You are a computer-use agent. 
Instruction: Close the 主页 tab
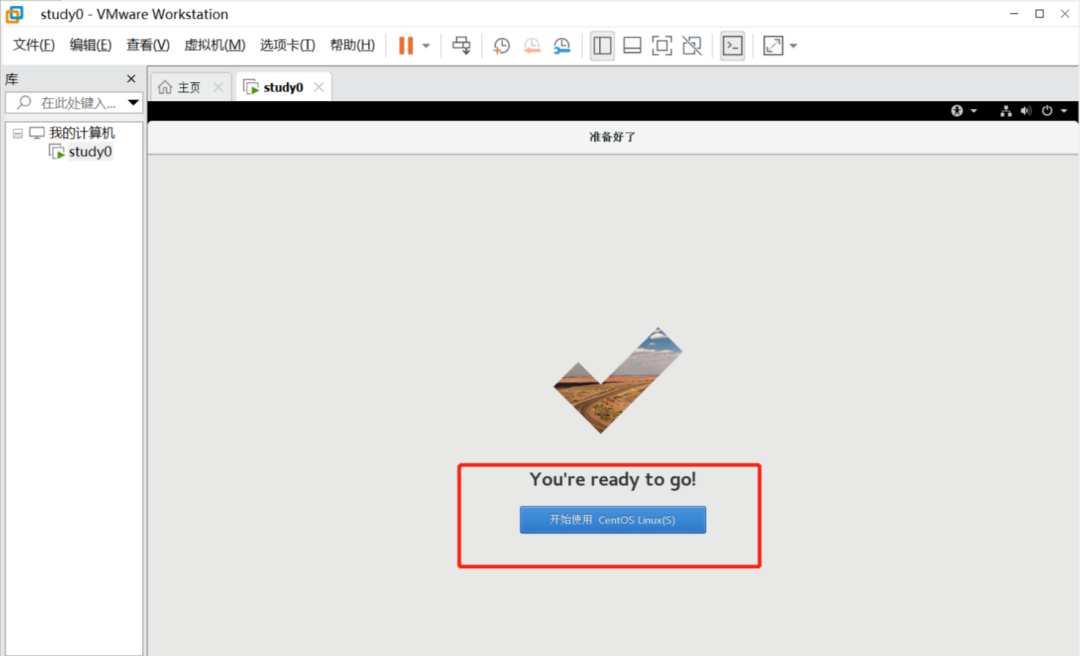(218, 87)
